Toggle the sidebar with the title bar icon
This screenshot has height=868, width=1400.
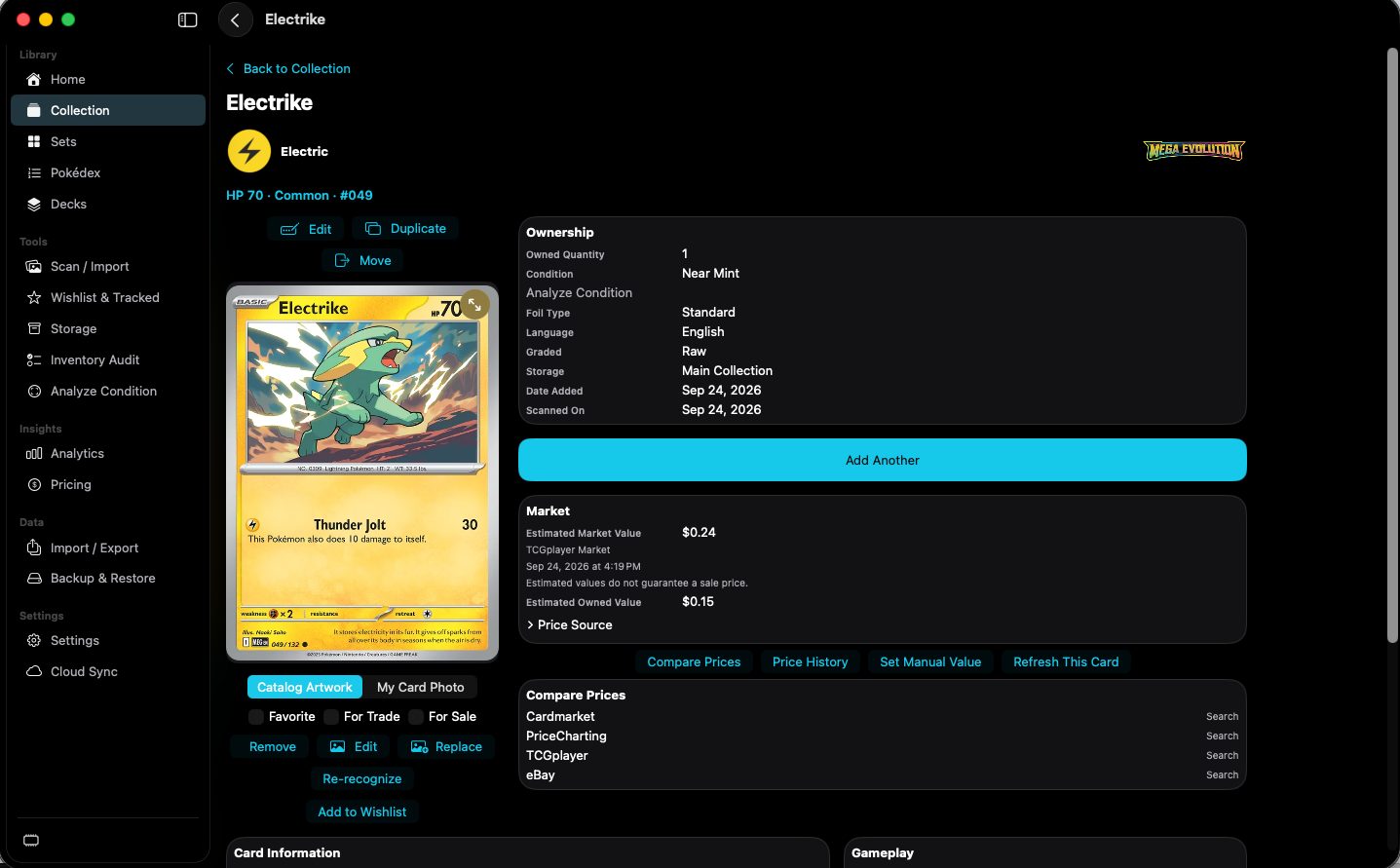[x=188, y=19]
